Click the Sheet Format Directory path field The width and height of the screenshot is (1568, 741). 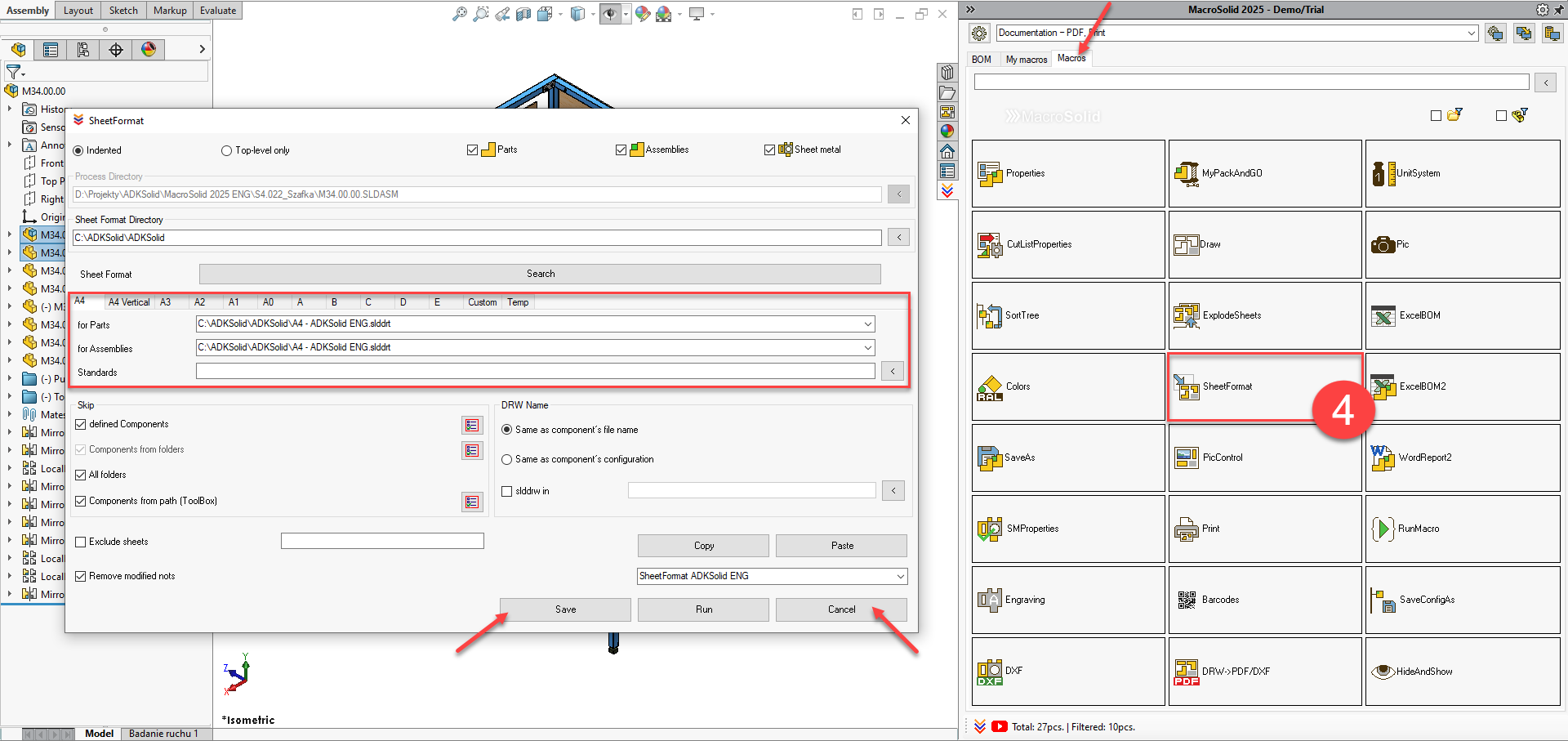click(477, 238)
